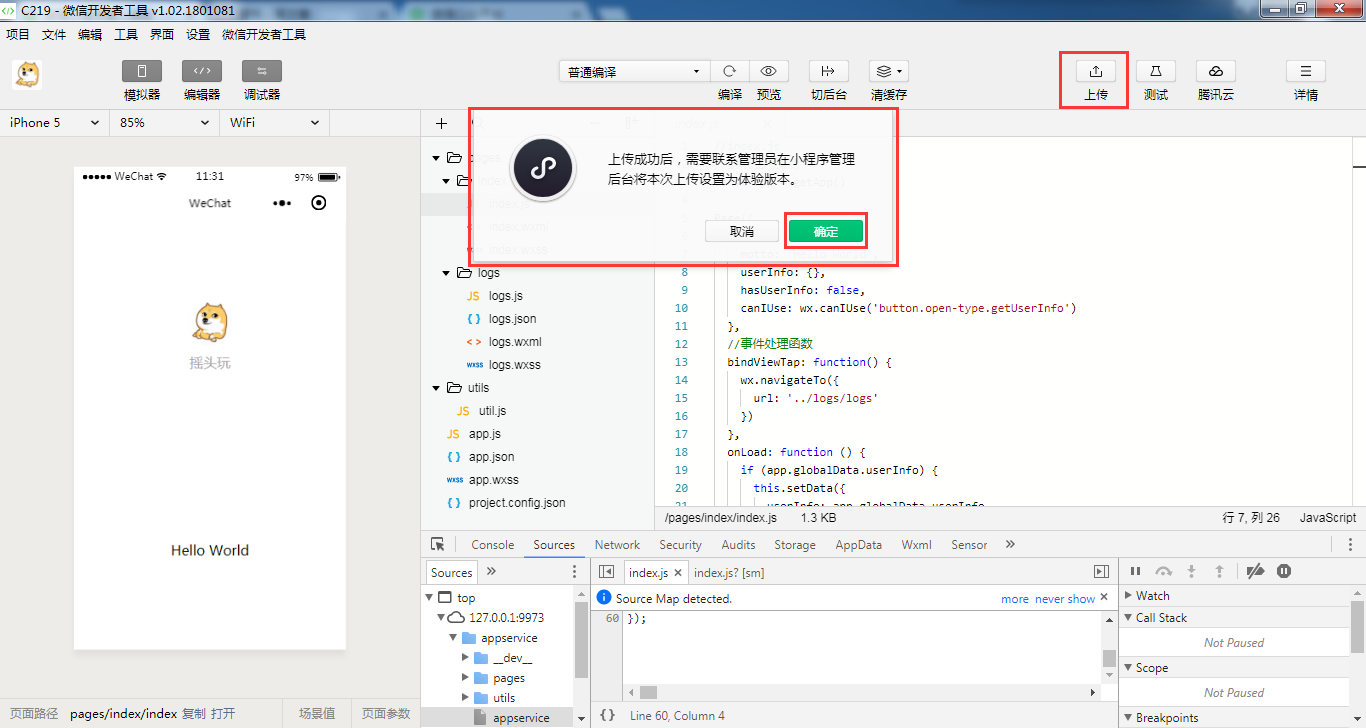Toggle the Simulator (模拟器) panel
The image size is (1366, 728).
pyautogui.click(x=142, y=72)
